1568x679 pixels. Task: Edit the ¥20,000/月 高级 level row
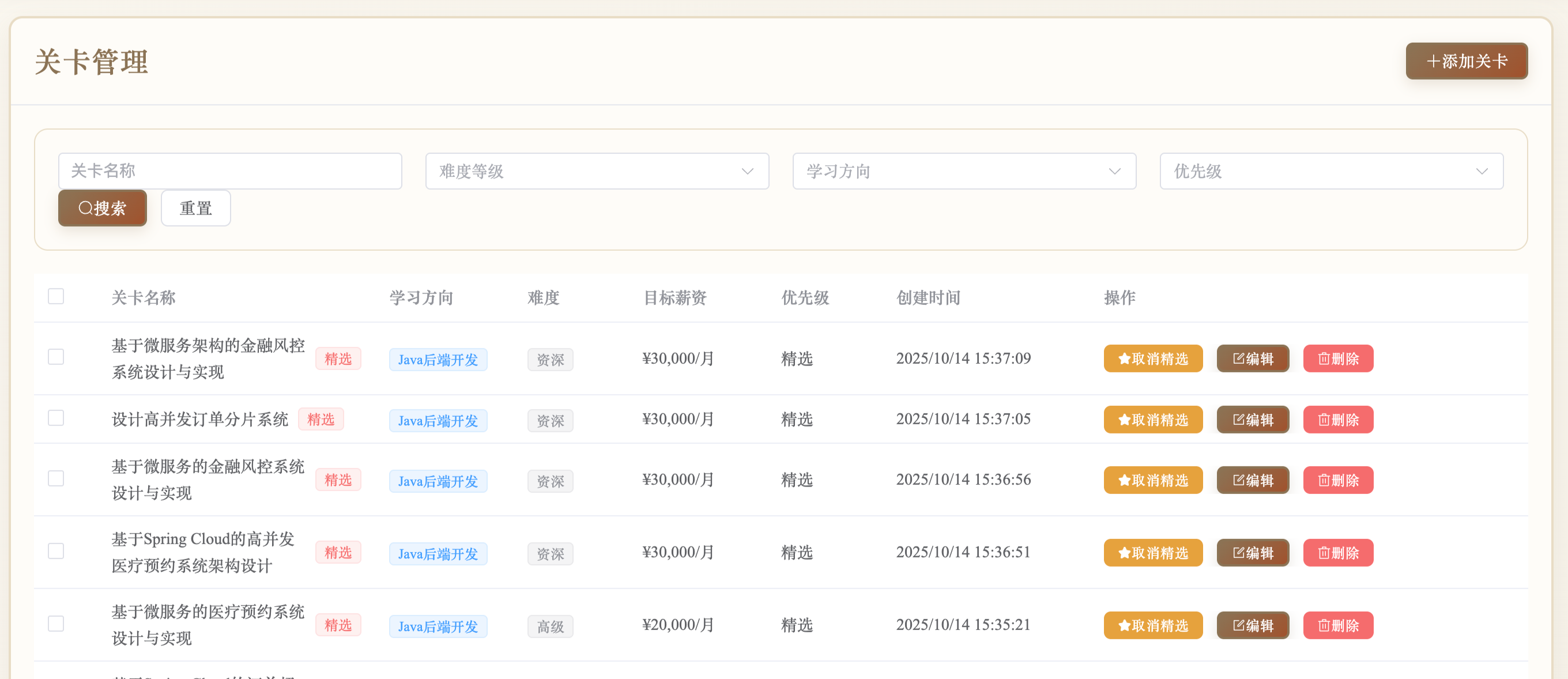click(x=1252, y=625)
